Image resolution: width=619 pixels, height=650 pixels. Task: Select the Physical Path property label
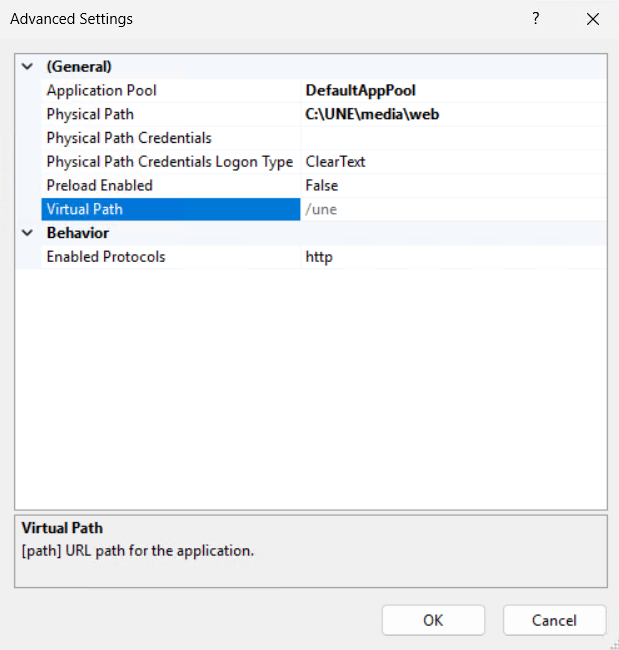(x=90, y=114)
